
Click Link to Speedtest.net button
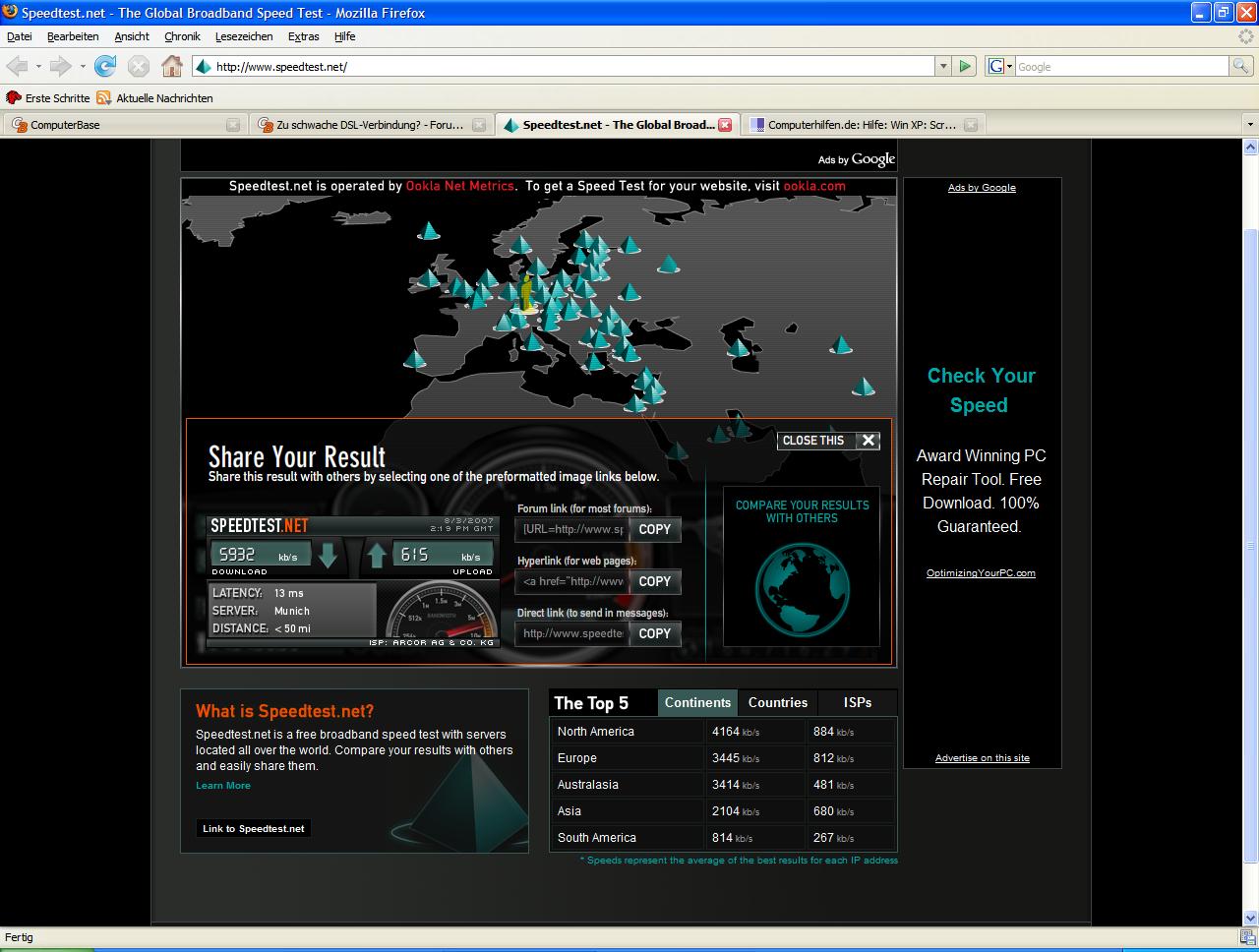pos(254,828)
